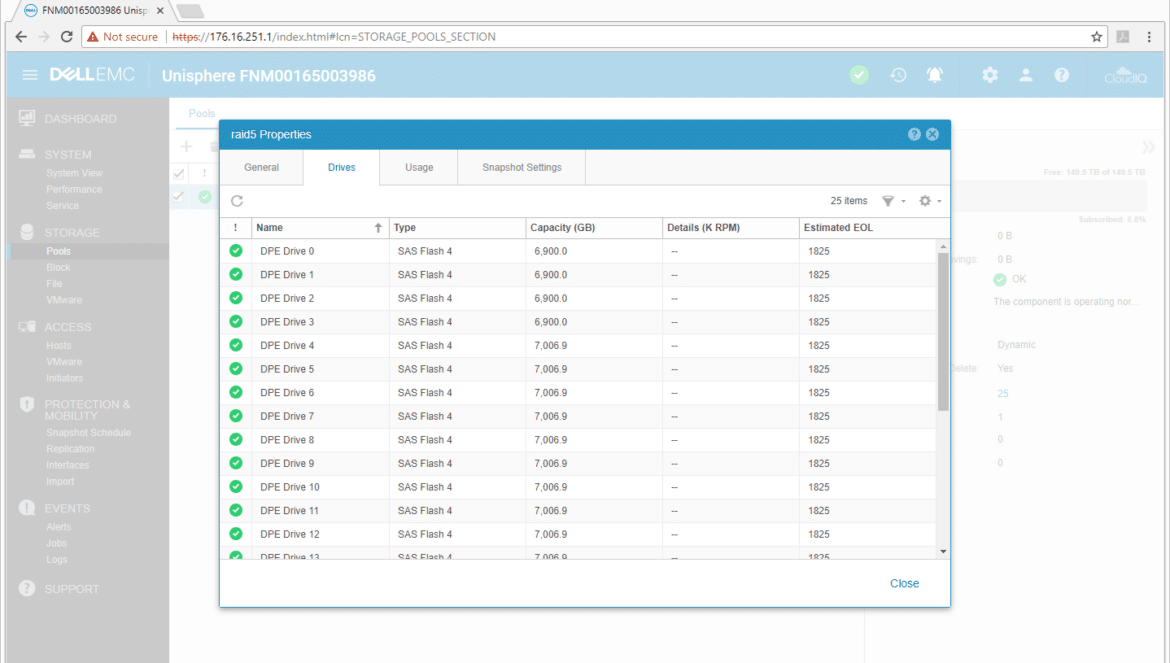Image resolution: width=1170 pixels, height=663 pixels.
Task: Click the system health status checkmark icon
Action: (x=860, y=75)
